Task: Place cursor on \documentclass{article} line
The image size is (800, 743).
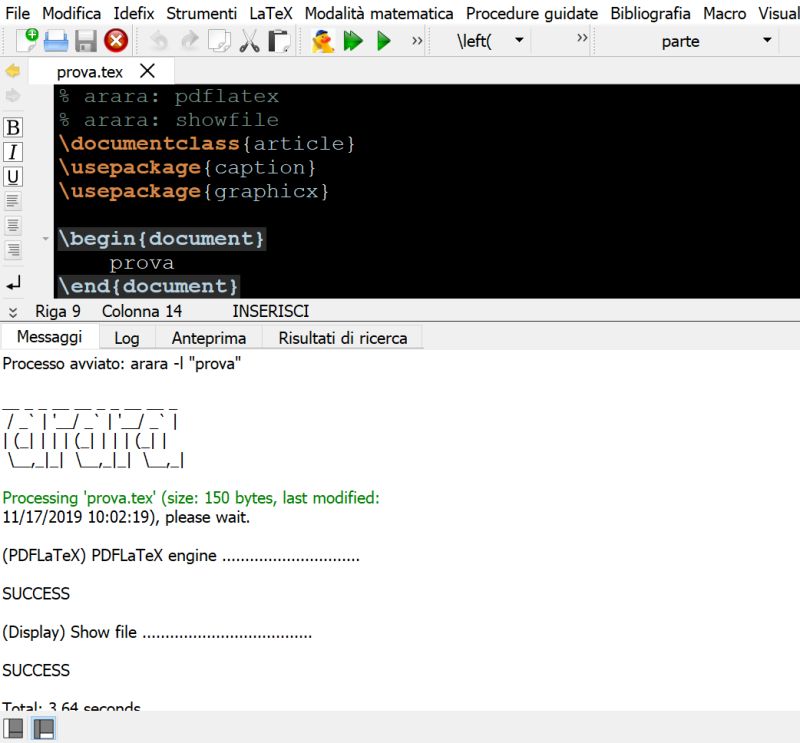Action: (207, 143)
